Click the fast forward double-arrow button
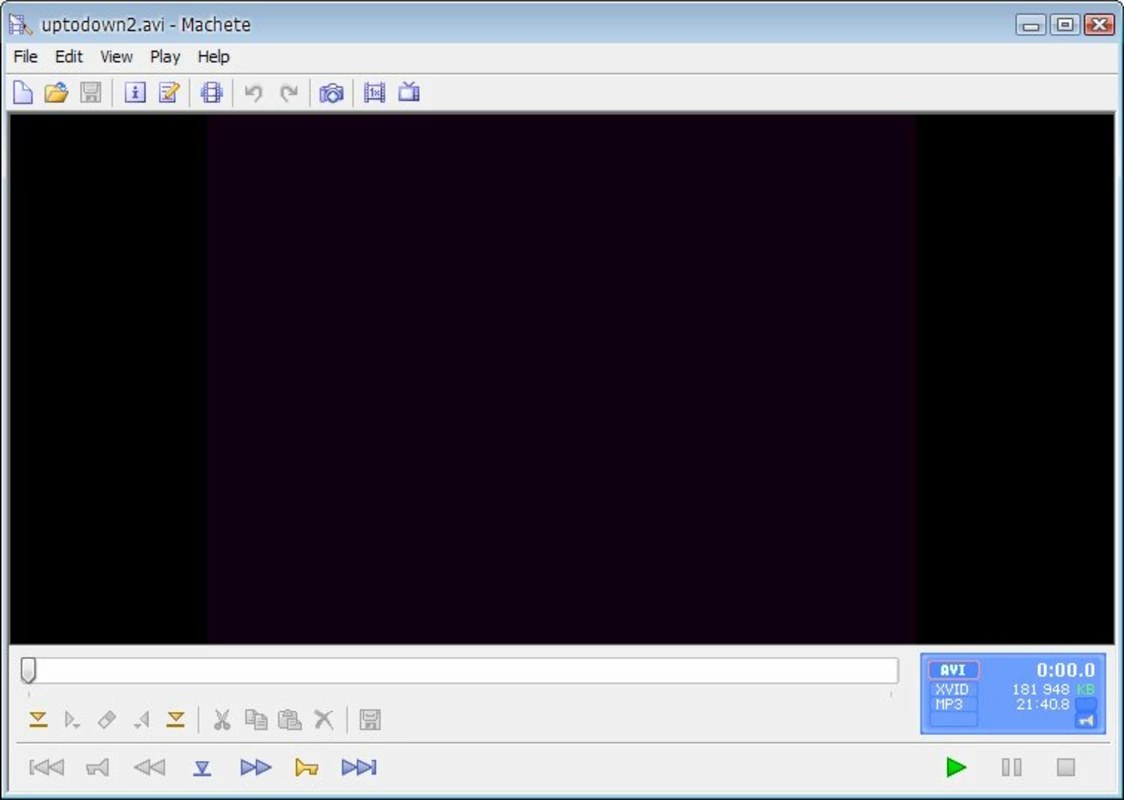 (x=256, y=768)
